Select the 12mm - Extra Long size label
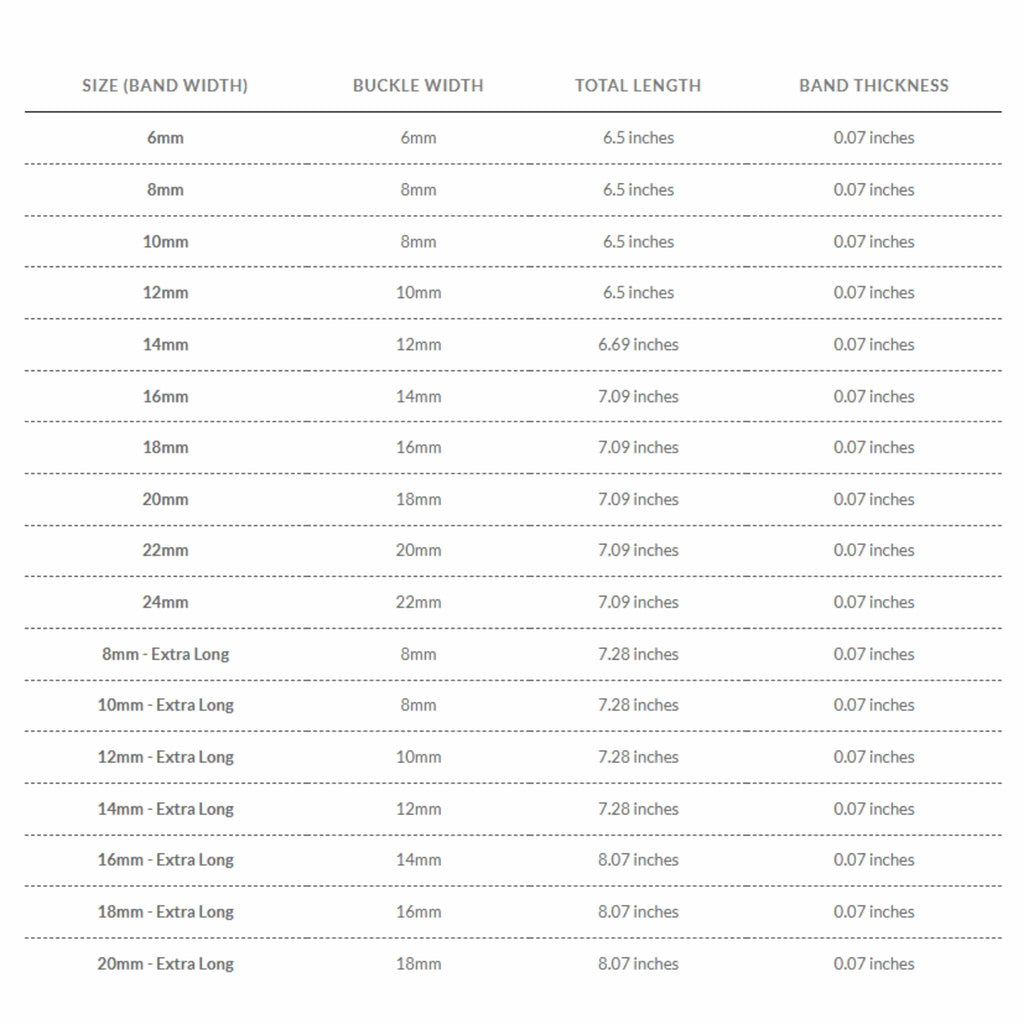Viewport: 1024px width, 1024px height. pyautogui.click(x=165, y=757)
